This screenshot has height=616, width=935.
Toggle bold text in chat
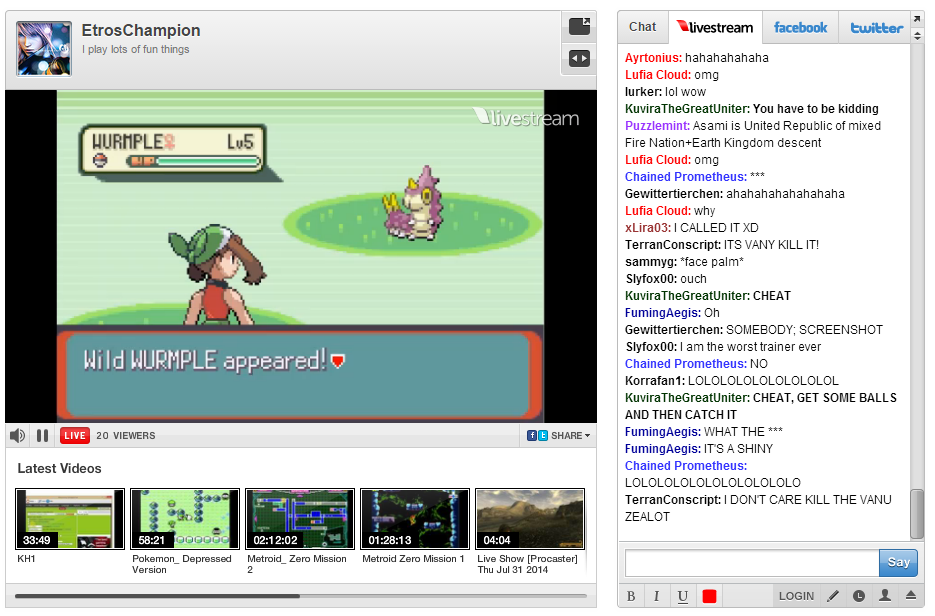coord(631,596)
